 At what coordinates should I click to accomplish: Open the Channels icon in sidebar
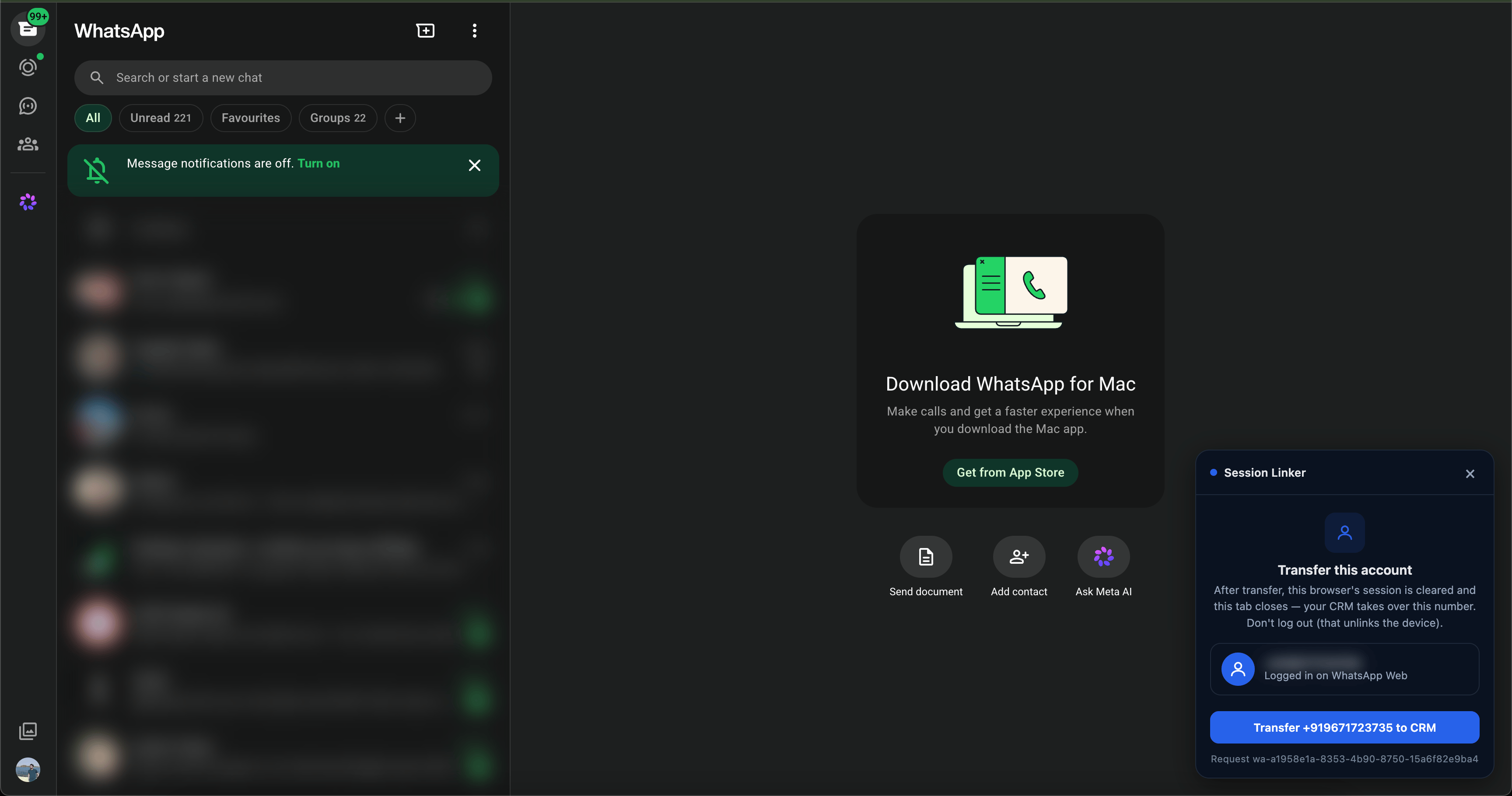pos(28,106)
